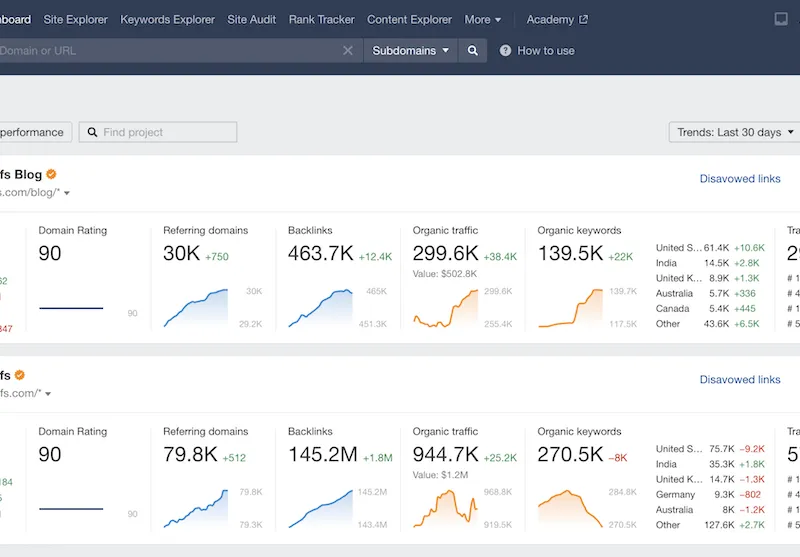This screenshot has height=557, width=800.
Task: Open Disavowed links for Blog project
Action: coord(740,179)
